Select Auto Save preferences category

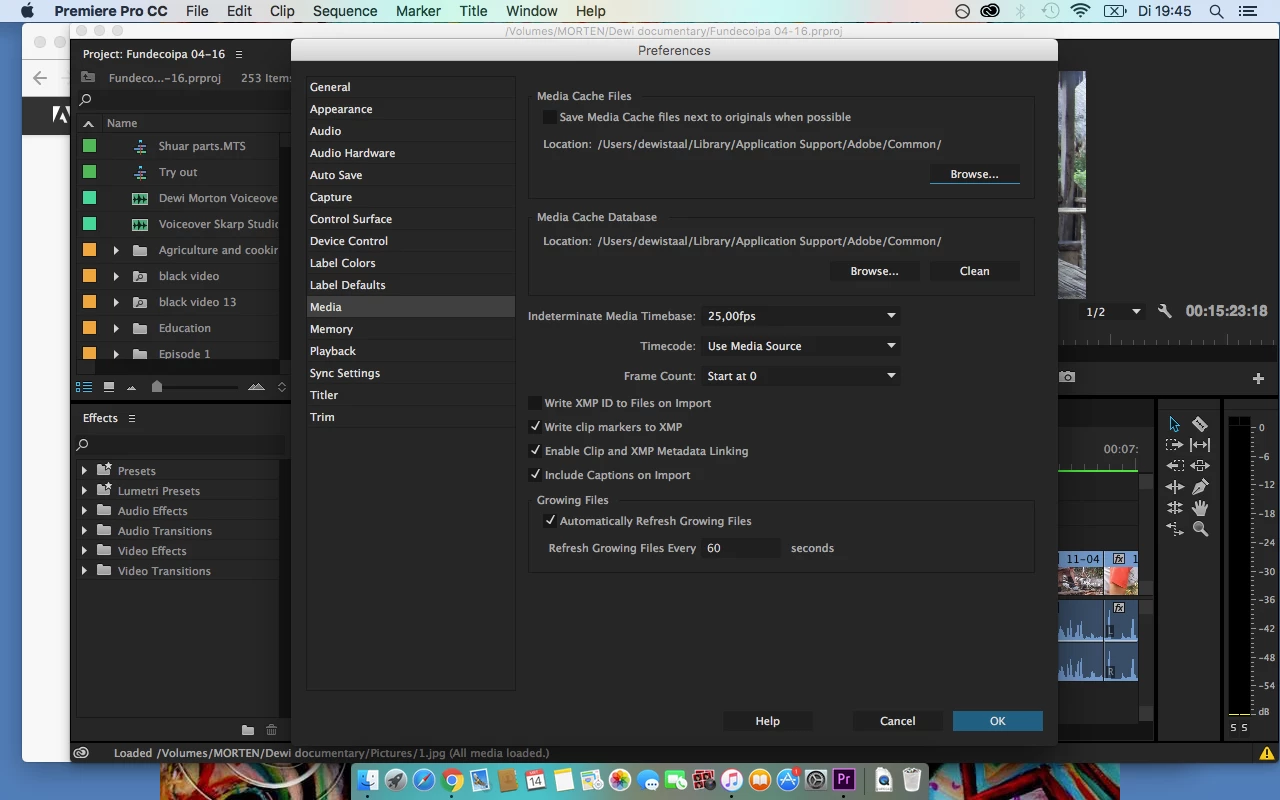coord(410,175)
